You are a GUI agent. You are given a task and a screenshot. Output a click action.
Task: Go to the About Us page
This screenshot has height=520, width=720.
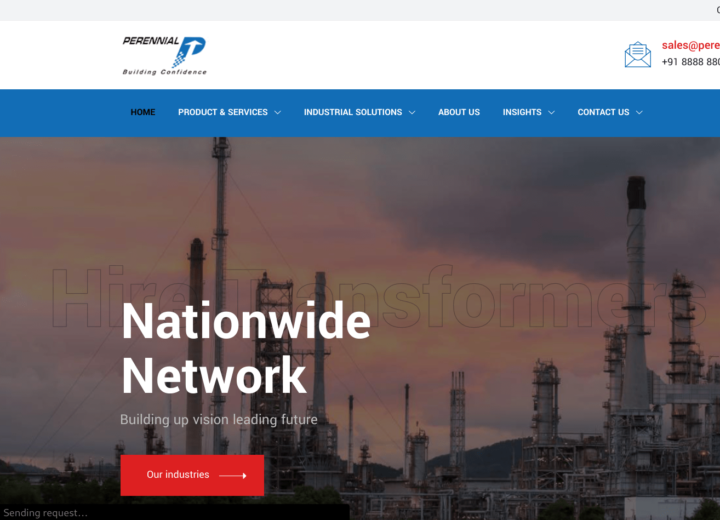tap(459, 112)
